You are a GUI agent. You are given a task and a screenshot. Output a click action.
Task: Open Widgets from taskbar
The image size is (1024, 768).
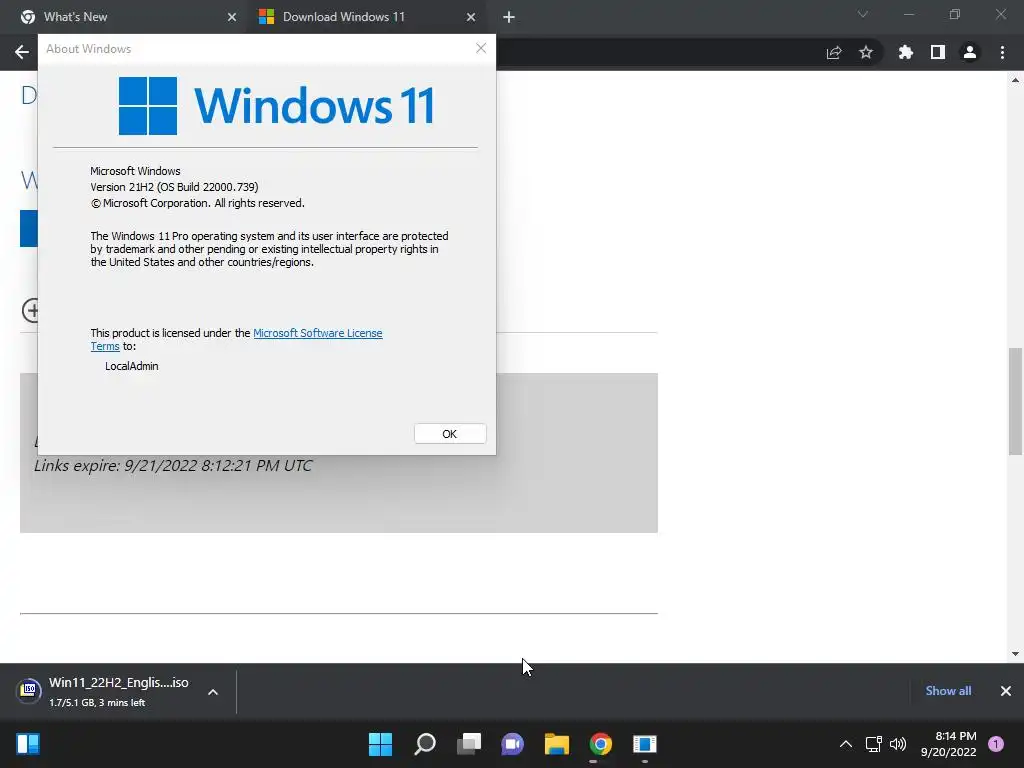point(28,744)
